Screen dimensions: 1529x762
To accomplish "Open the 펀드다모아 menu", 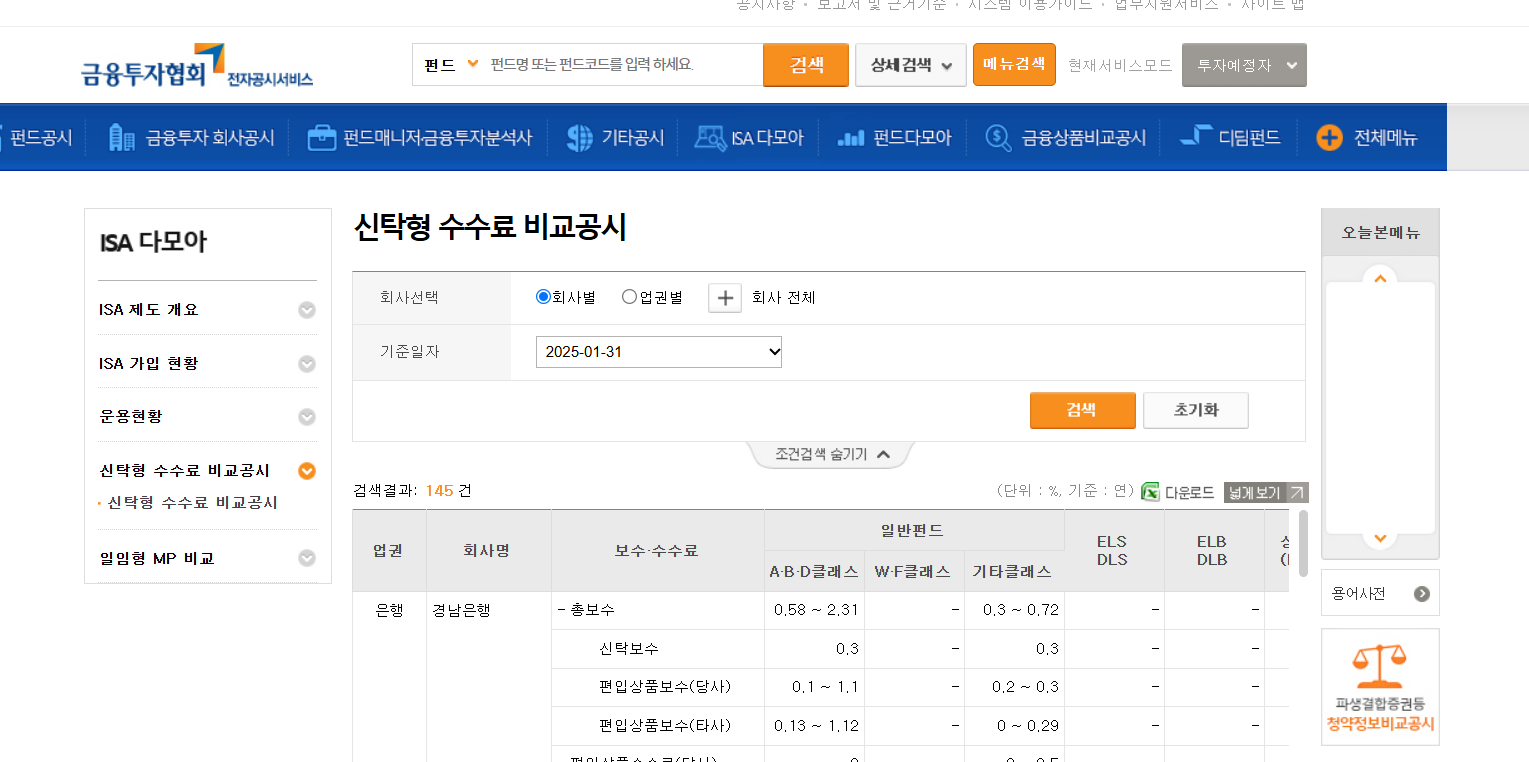I will 912,138.
